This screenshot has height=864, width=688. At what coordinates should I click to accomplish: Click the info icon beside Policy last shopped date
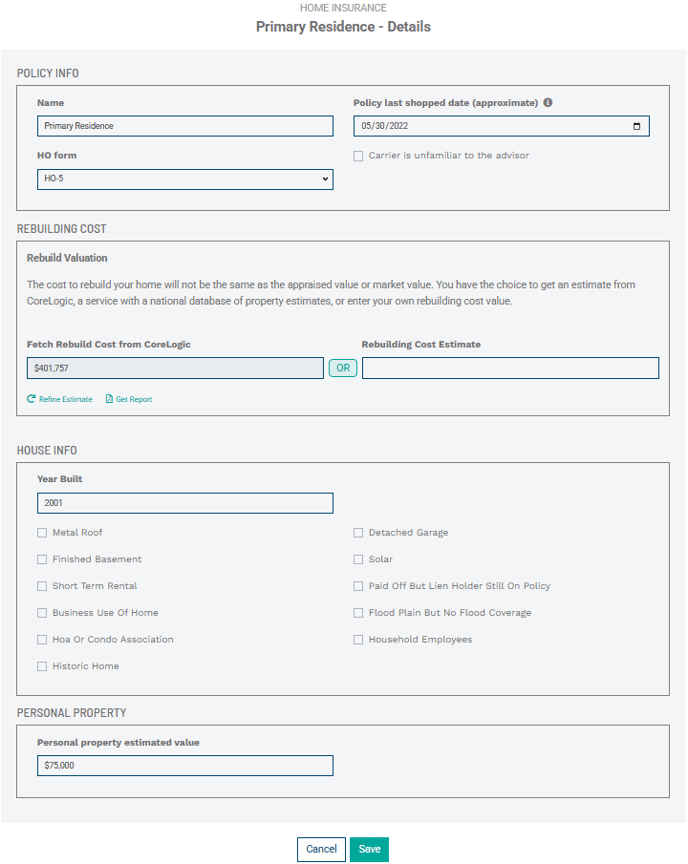tap(548, 103)
